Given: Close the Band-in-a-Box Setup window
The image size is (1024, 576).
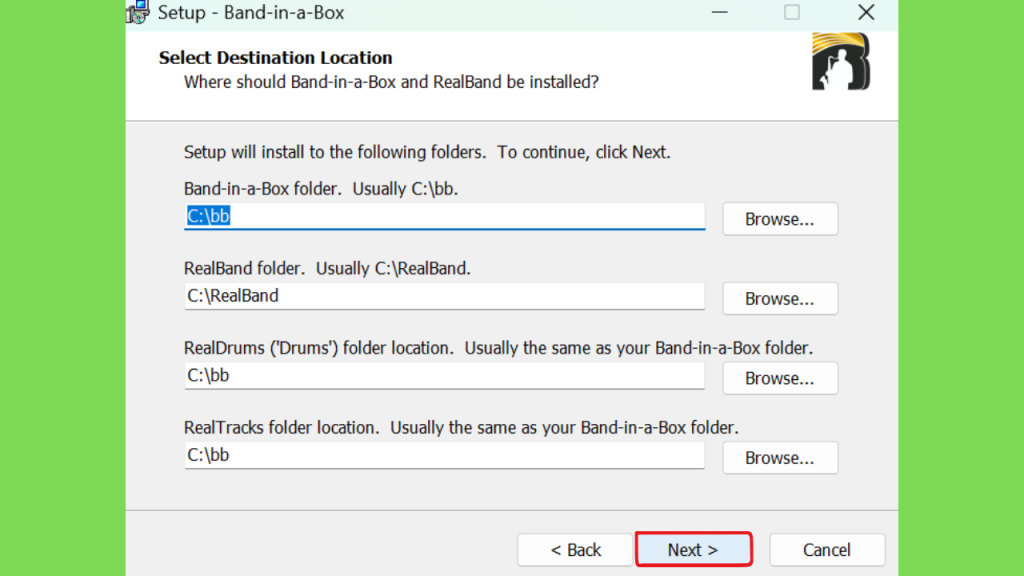Looking at the screenshot, I should [866, 12].
